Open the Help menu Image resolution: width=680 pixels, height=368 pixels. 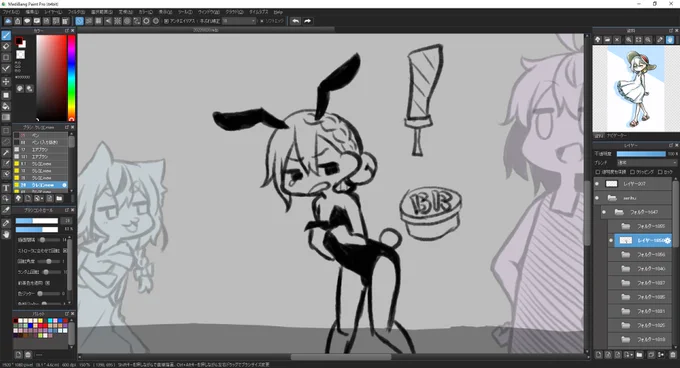point(278,12)
